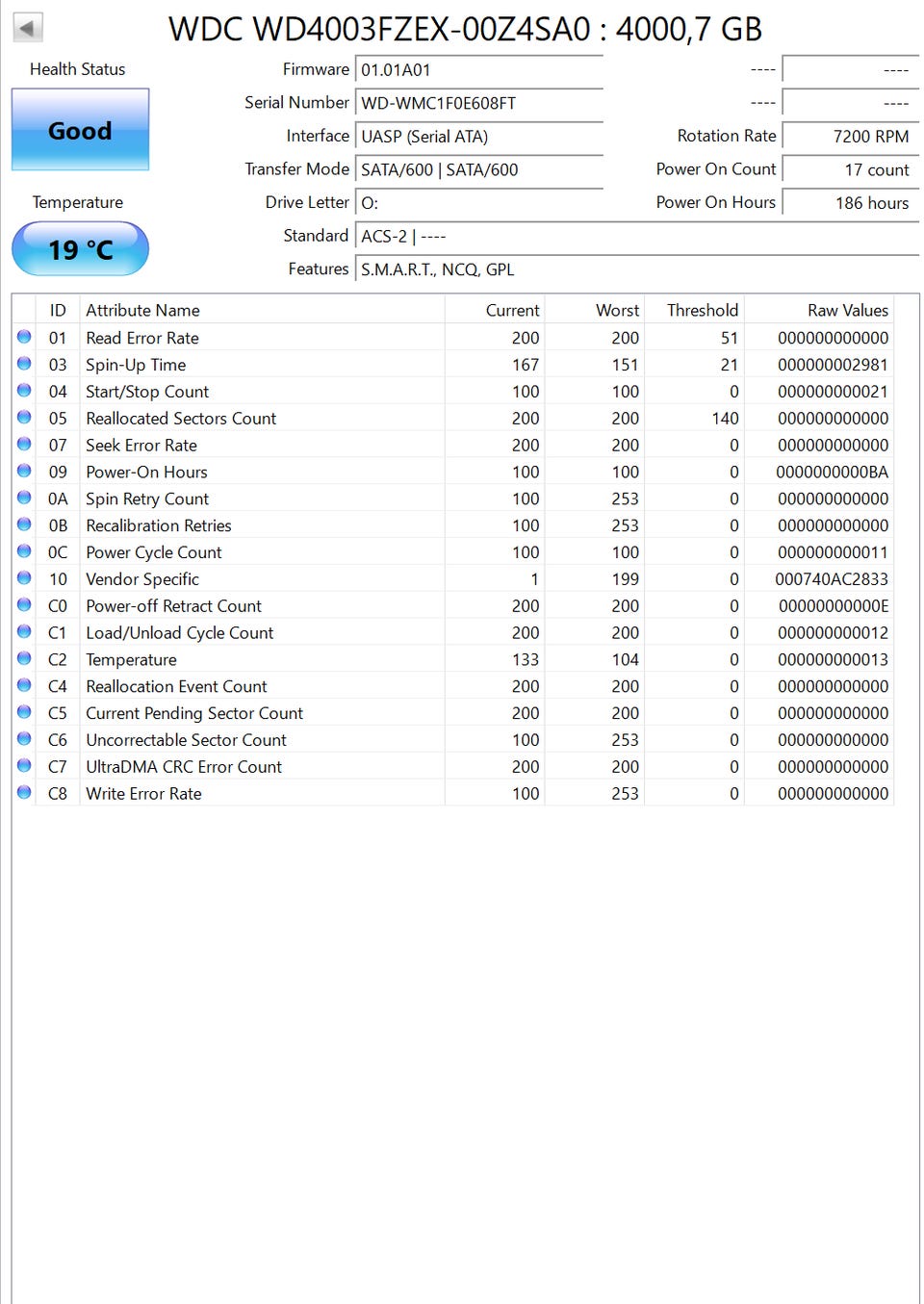Image resolution: width=924 pixels, height=1304 pixels.
Task: Click the status icon for Power-On Hours row
Action: coord(24,471)
